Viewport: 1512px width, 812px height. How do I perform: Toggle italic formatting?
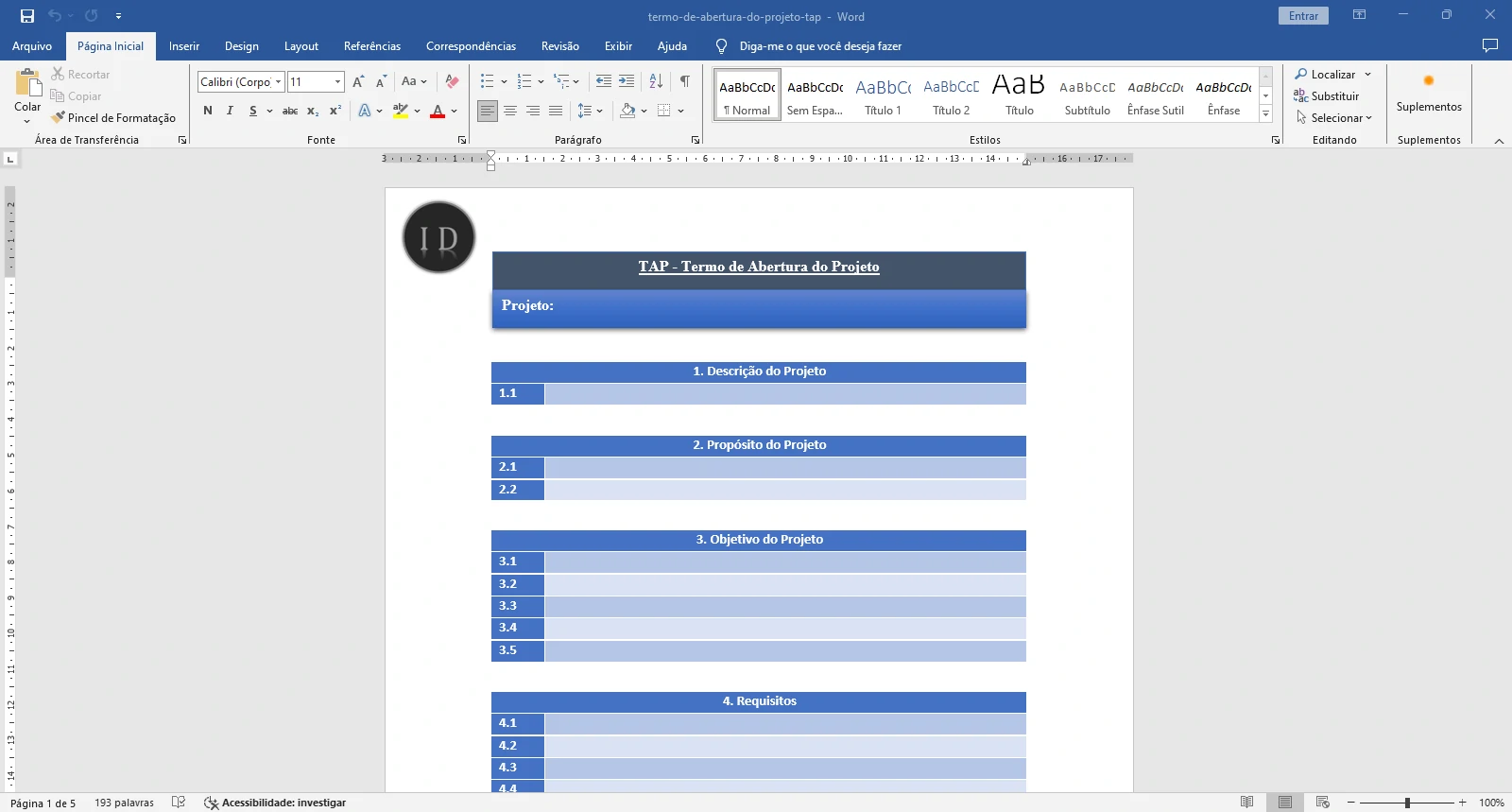pyautogui.click(x=230, y=111)
